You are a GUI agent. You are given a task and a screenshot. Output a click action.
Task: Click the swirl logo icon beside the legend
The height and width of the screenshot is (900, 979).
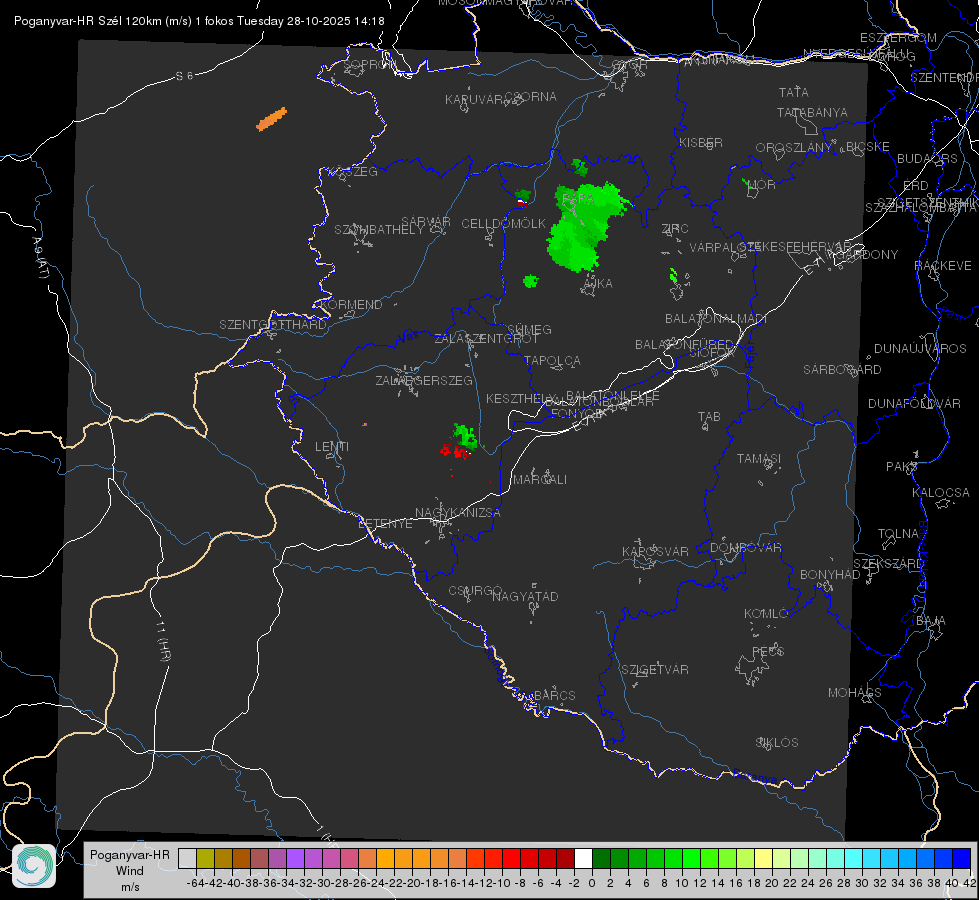coord(34,866)
